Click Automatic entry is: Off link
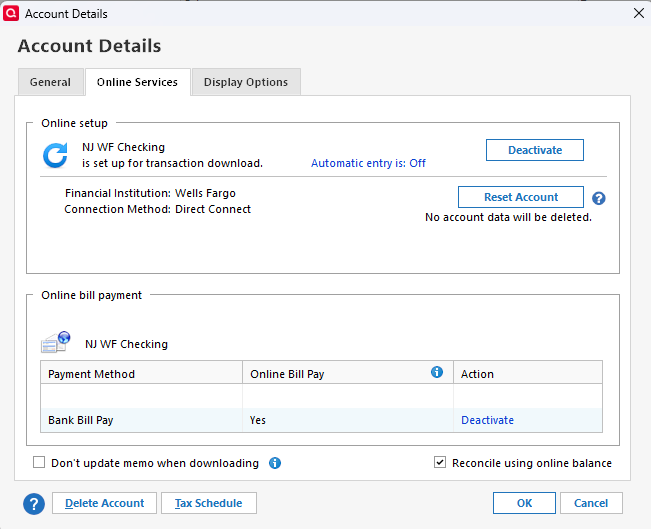Image resolution: width=651 pixels, height=529 pixels. click(x=368, y=163)
